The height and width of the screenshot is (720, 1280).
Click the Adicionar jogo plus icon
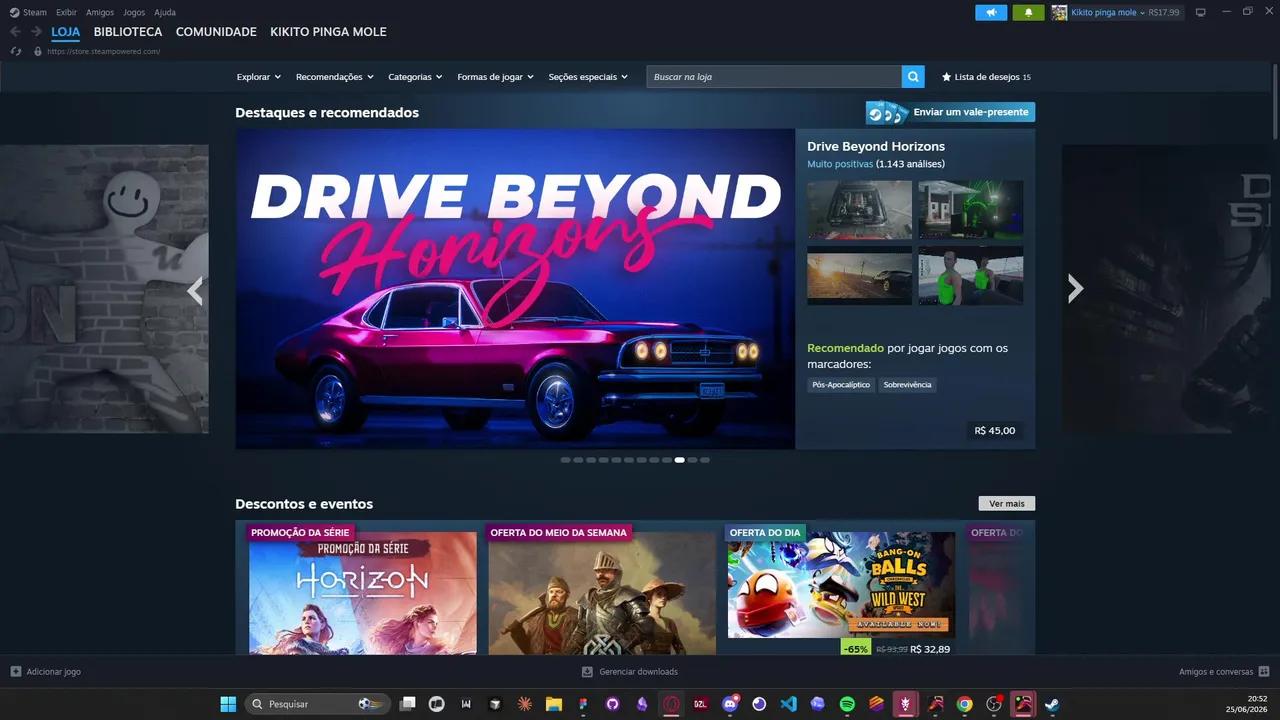15,672
